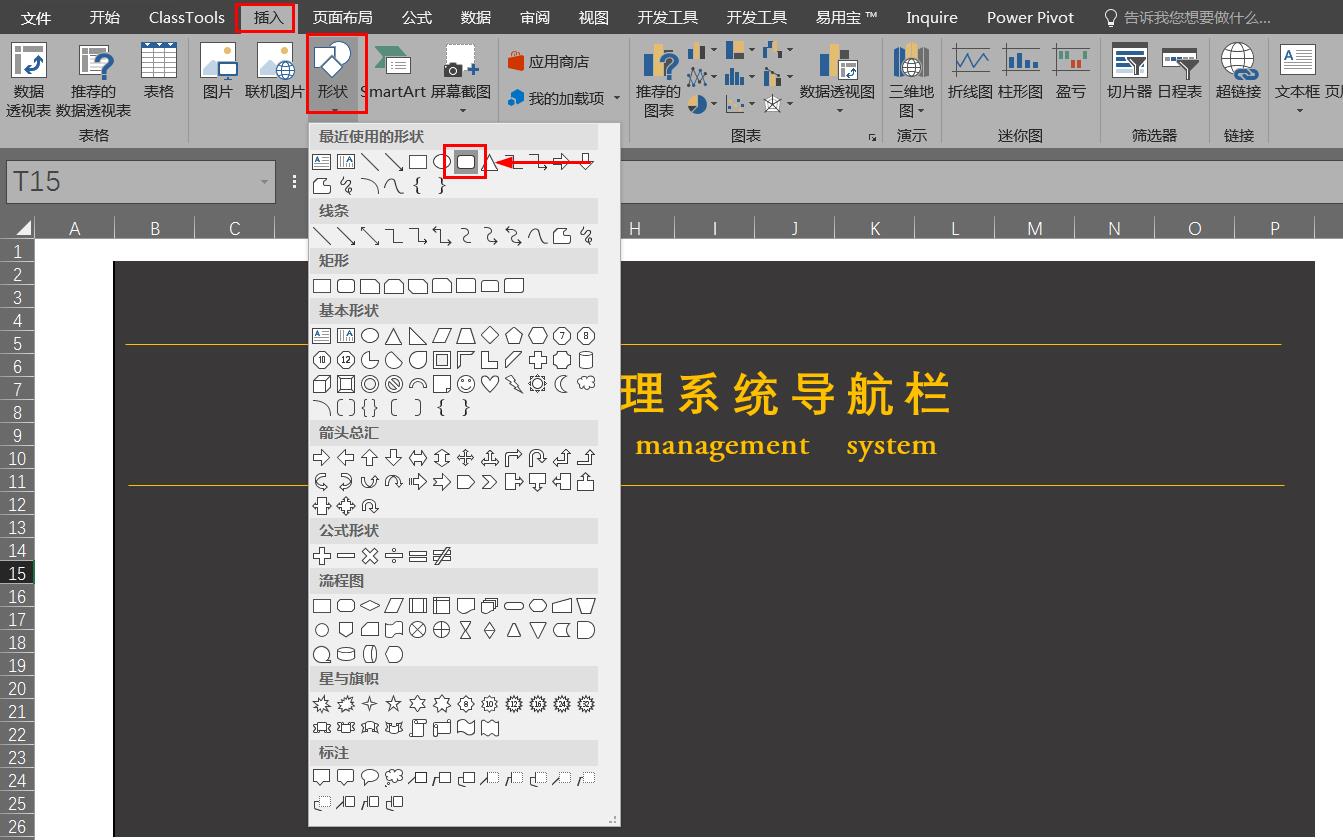
Task: Click the 联机图片 online pictures button
Action: 275,72
